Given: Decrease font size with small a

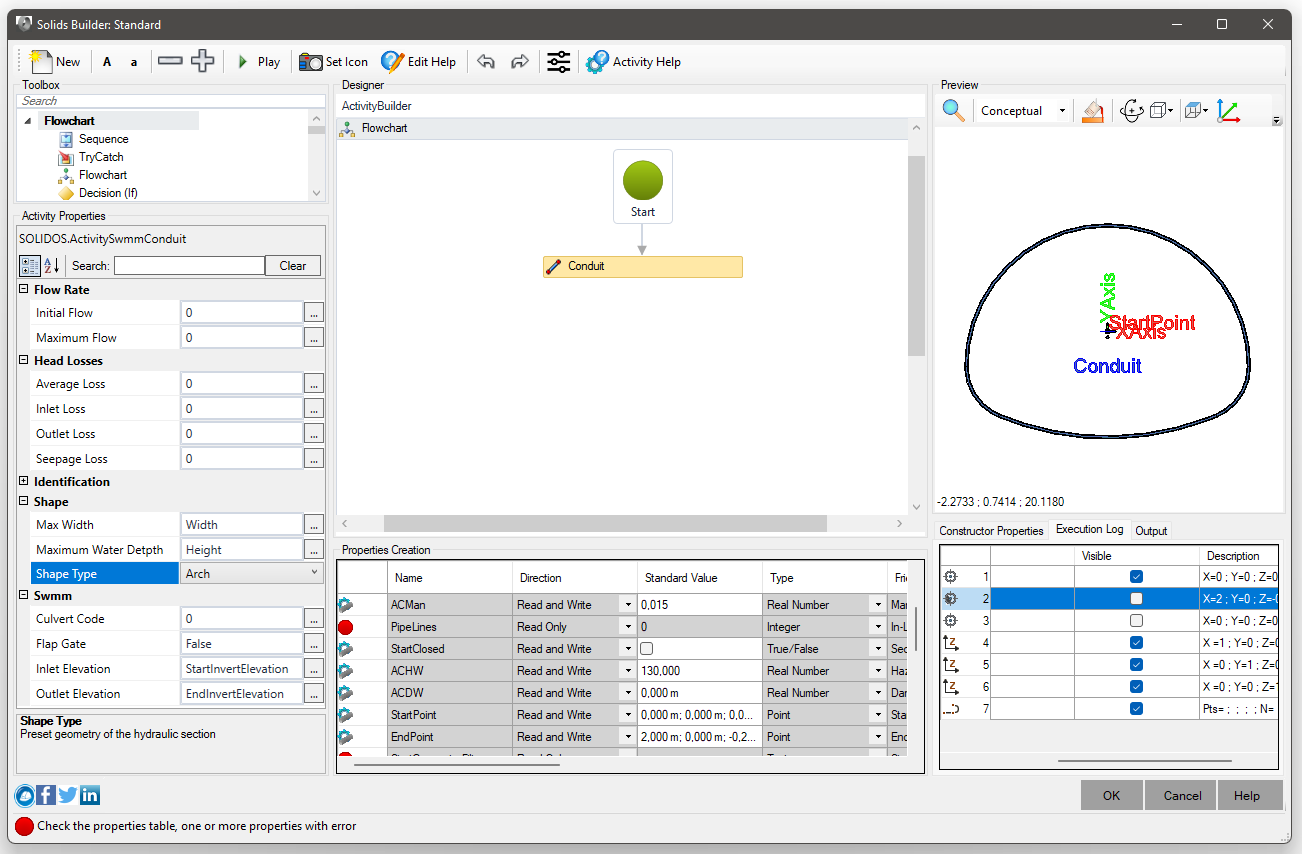Looking at the screenshot, I should tap(134, 62).
